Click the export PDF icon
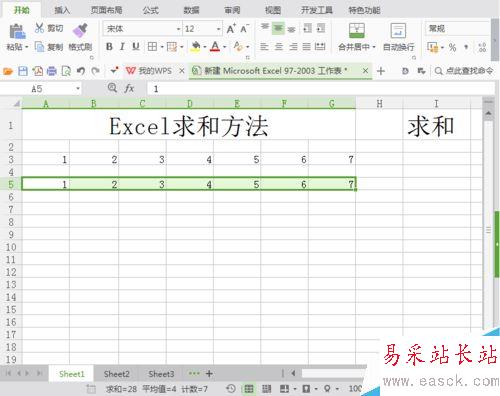500x396 pixels. (x=37, y=71)
